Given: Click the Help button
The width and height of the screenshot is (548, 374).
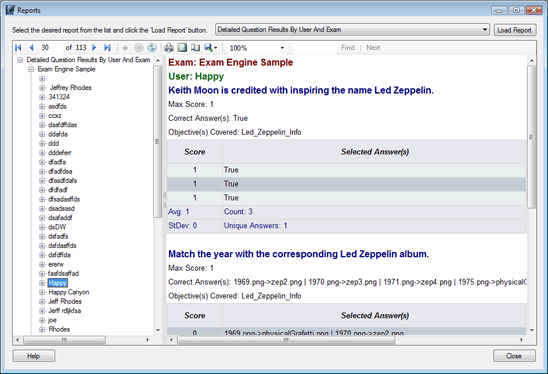Looking at the screenshot, I should tap(34, 356).
